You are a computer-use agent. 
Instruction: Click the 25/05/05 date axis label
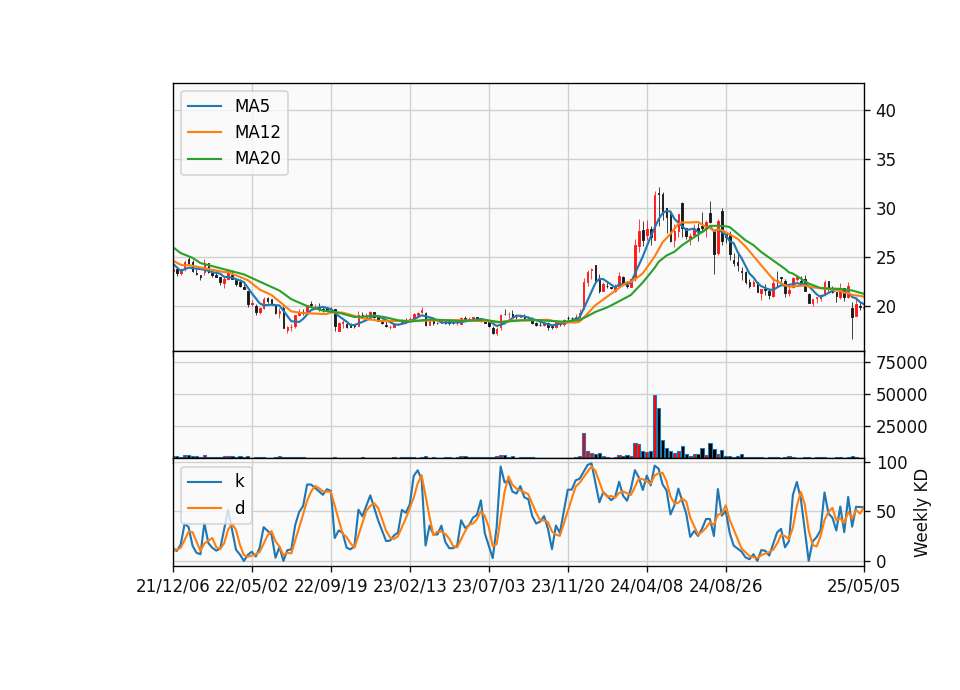(864, 586)
